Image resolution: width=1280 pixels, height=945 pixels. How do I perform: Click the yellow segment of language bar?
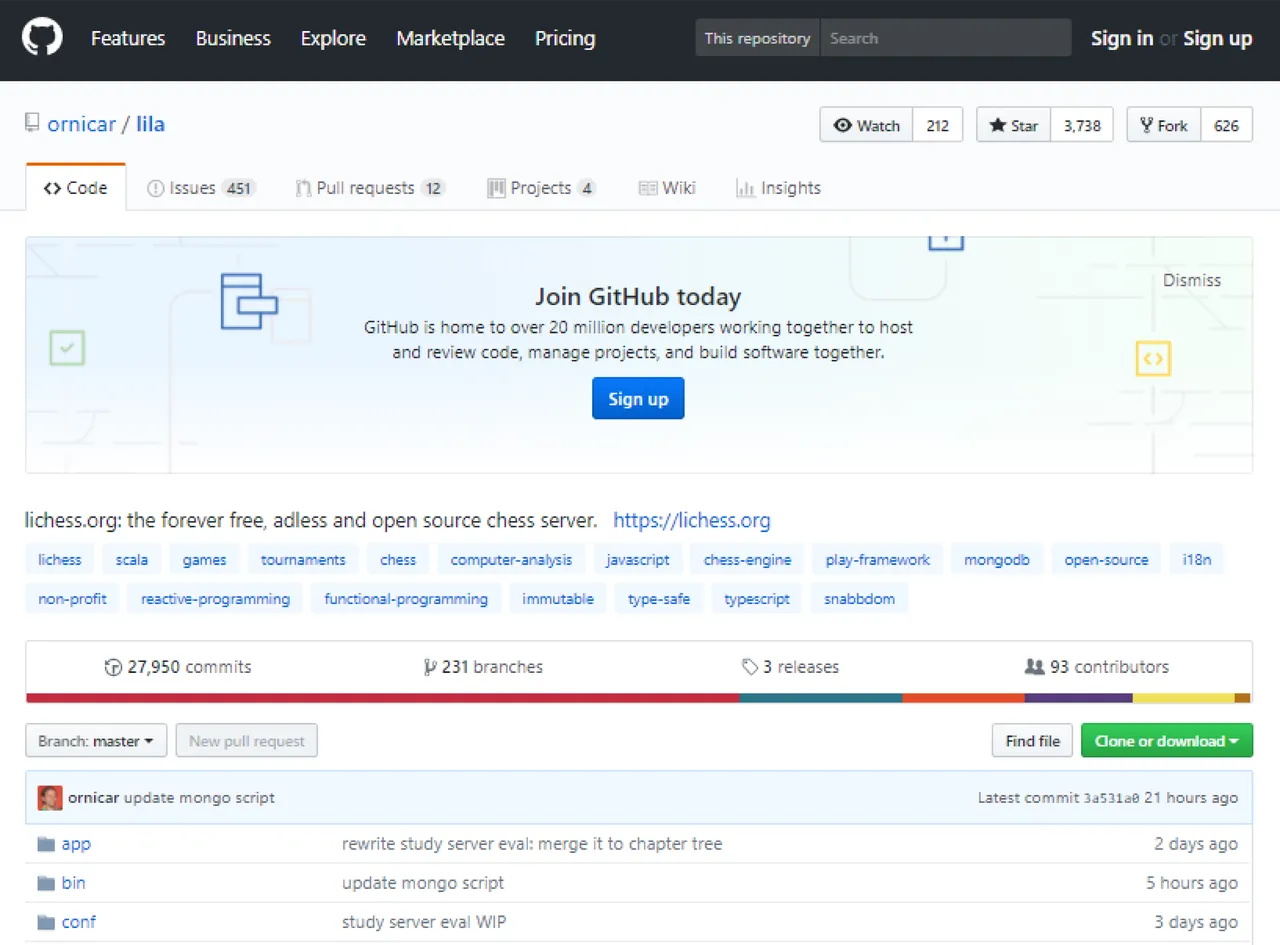(x=1184, y=698)
